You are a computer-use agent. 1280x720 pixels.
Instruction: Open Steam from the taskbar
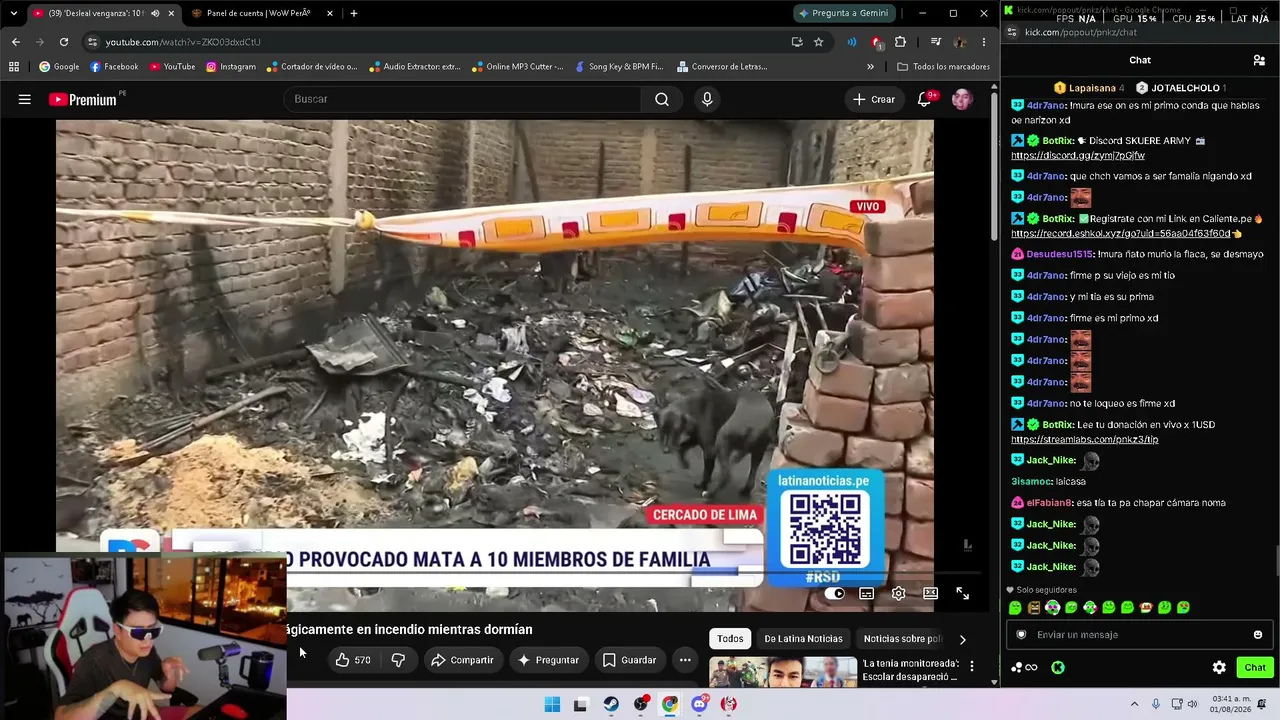pos(611,704)
